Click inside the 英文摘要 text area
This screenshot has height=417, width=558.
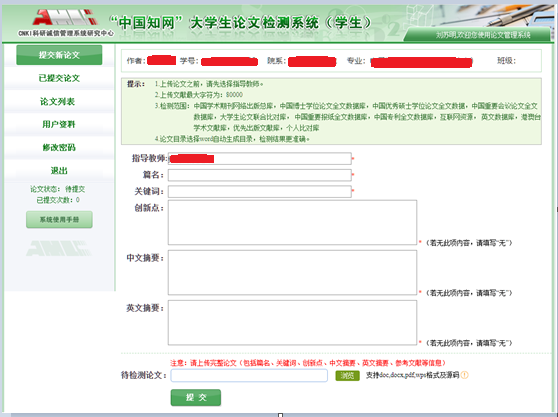coord(292,323)
